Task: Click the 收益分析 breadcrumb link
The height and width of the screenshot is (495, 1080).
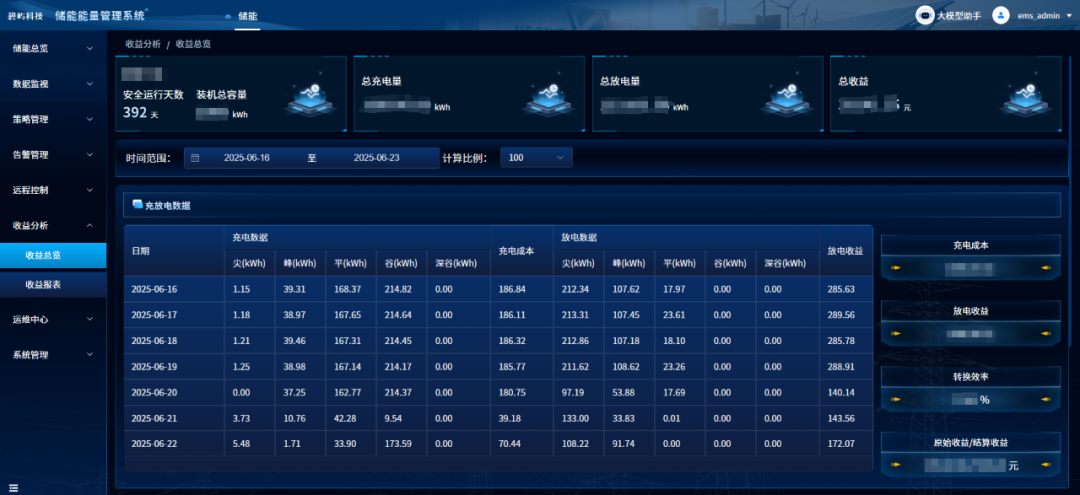Action: [x=143, y=43]
